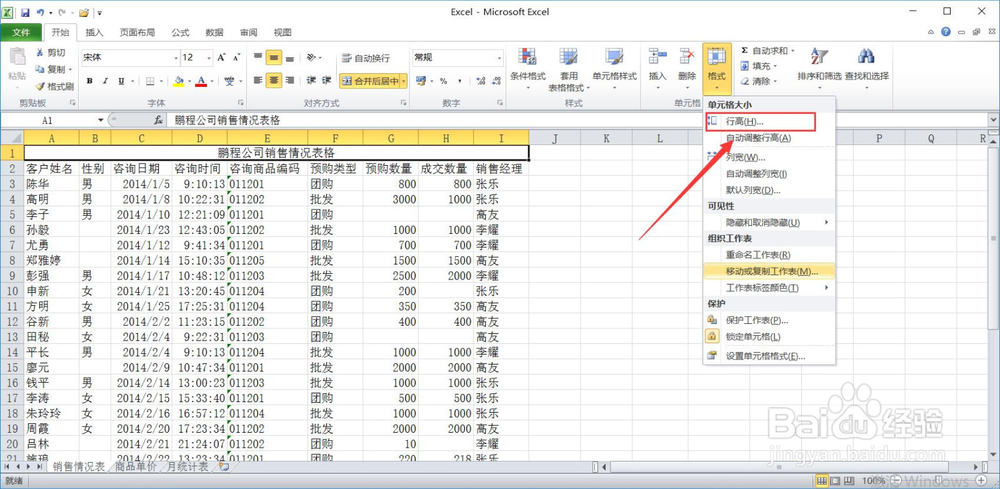Viewport: 1000px width, 489px height.
Task: Open Find and Select (查找和选择)
Action: tap(866, 69)
